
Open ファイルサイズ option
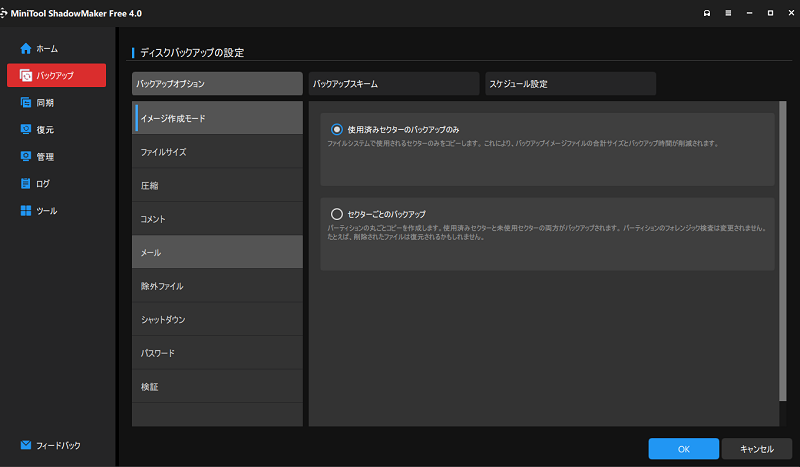click(x=217, y=152)
